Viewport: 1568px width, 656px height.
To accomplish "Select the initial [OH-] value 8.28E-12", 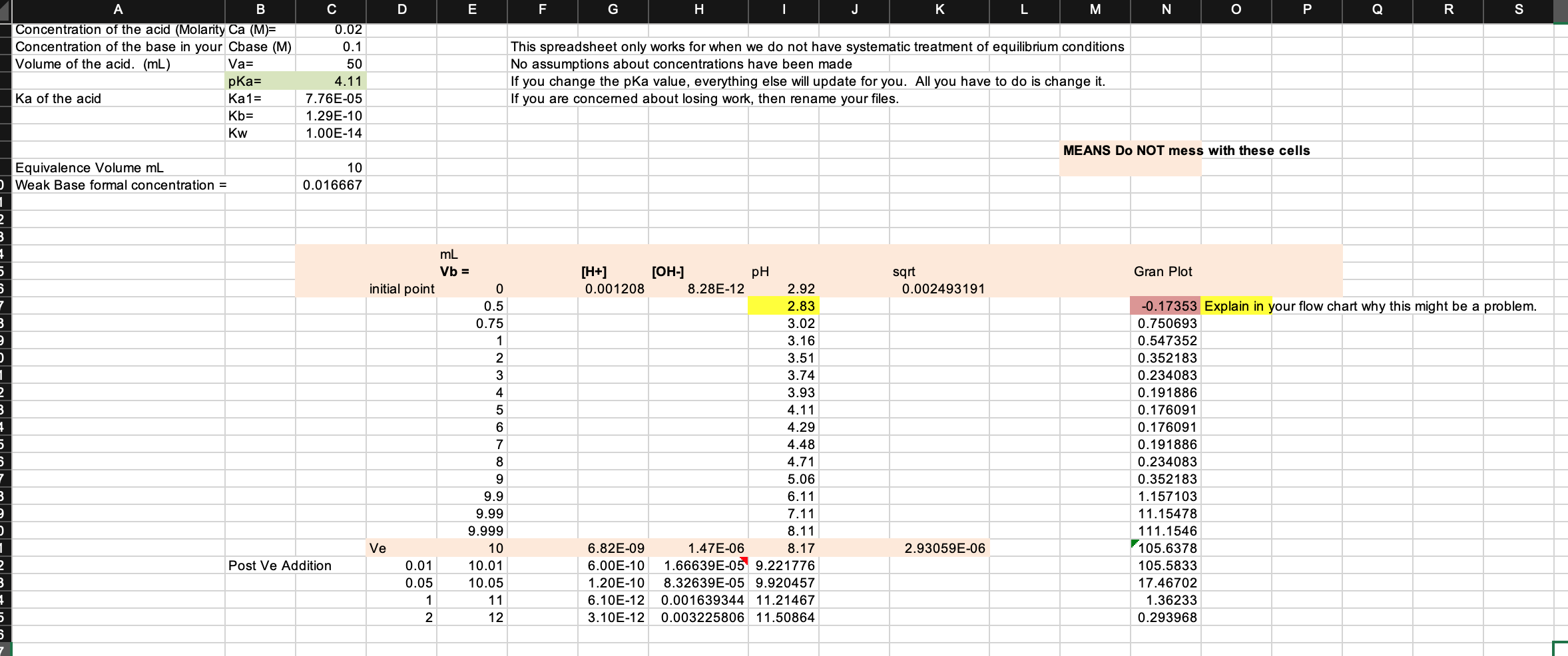I will click(x=698, y=289).
